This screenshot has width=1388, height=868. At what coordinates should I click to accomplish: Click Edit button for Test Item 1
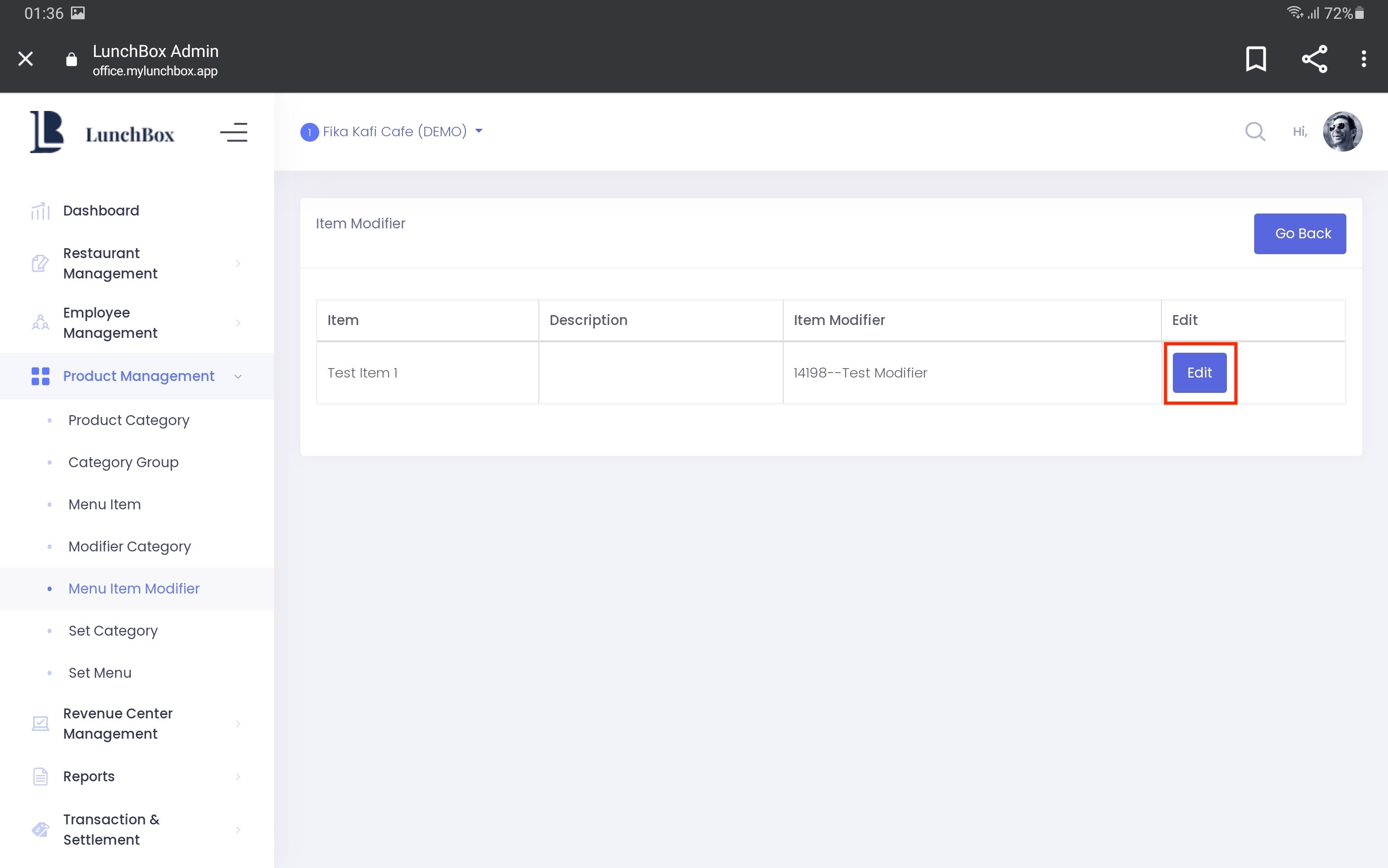1199,373
